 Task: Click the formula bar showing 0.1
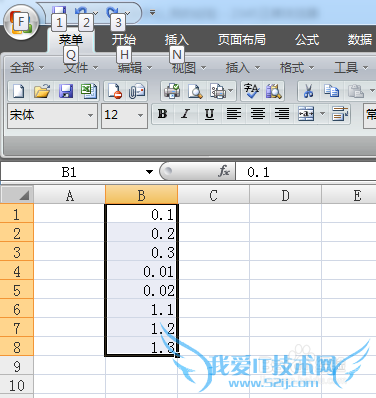tap(306, 172)
